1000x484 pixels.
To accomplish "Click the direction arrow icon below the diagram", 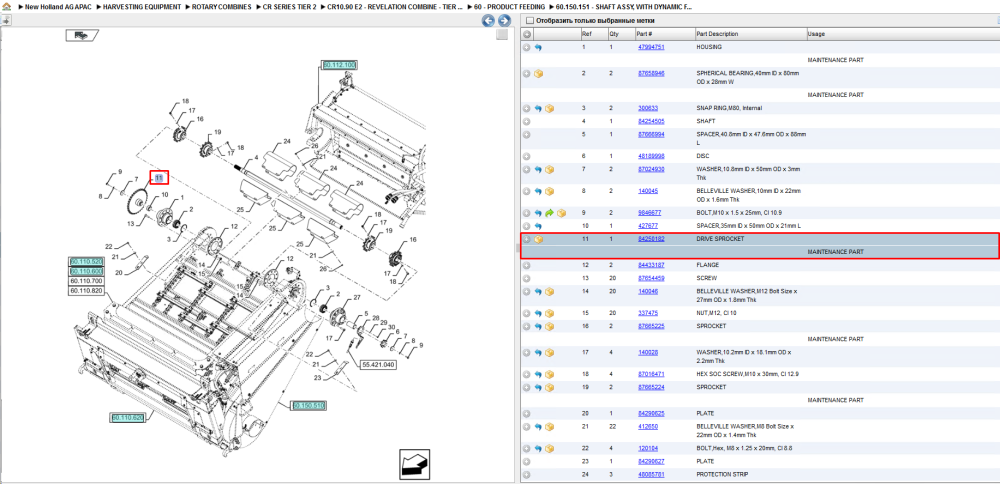I will (416, 464).
